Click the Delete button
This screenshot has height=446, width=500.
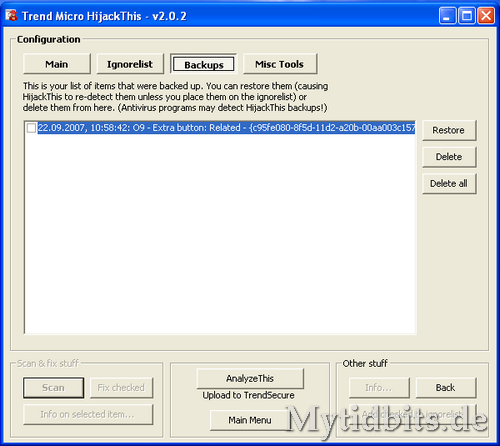click(449, 157)
